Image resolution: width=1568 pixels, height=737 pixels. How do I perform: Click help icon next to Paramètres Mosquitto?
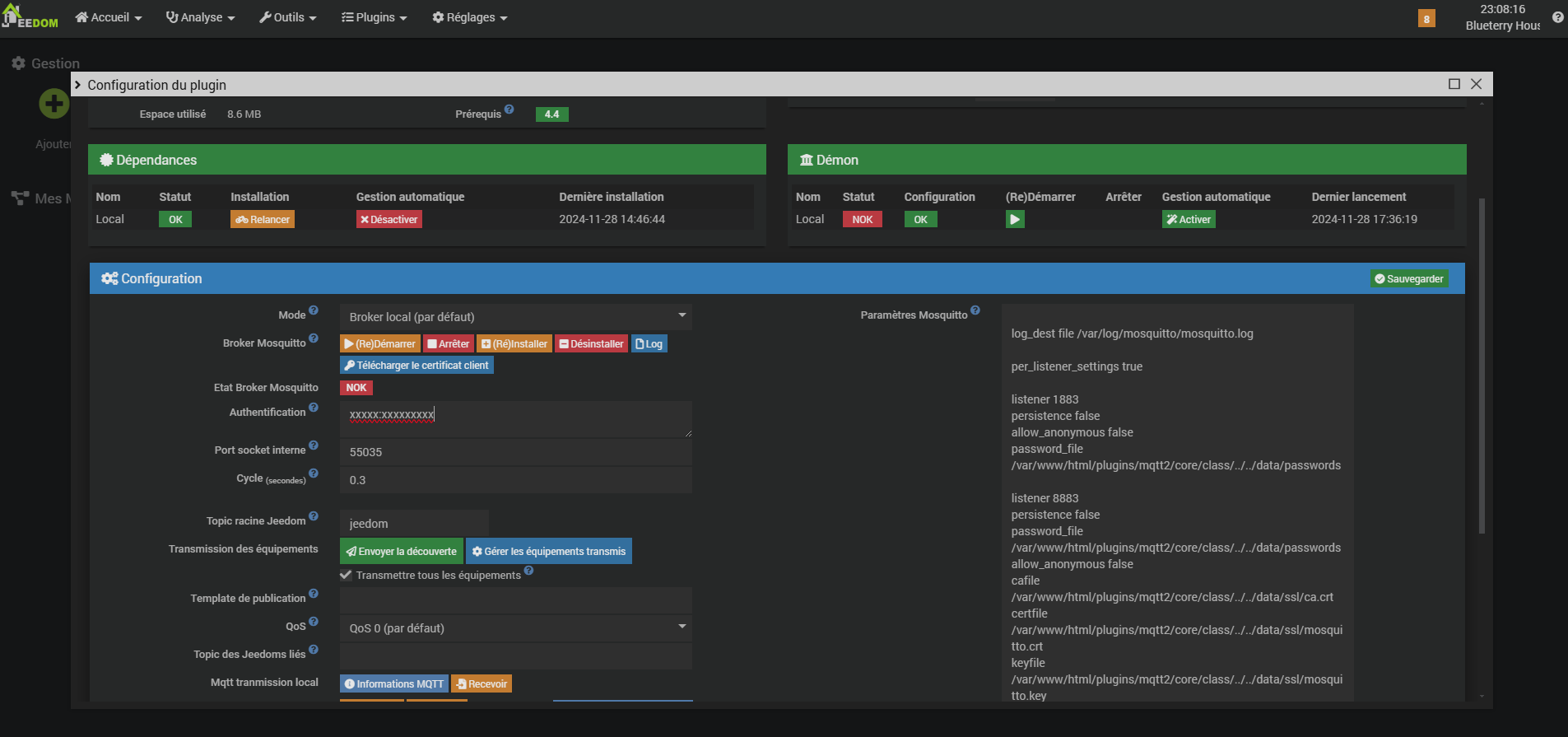pyautogui.click(x=975, y=310)
